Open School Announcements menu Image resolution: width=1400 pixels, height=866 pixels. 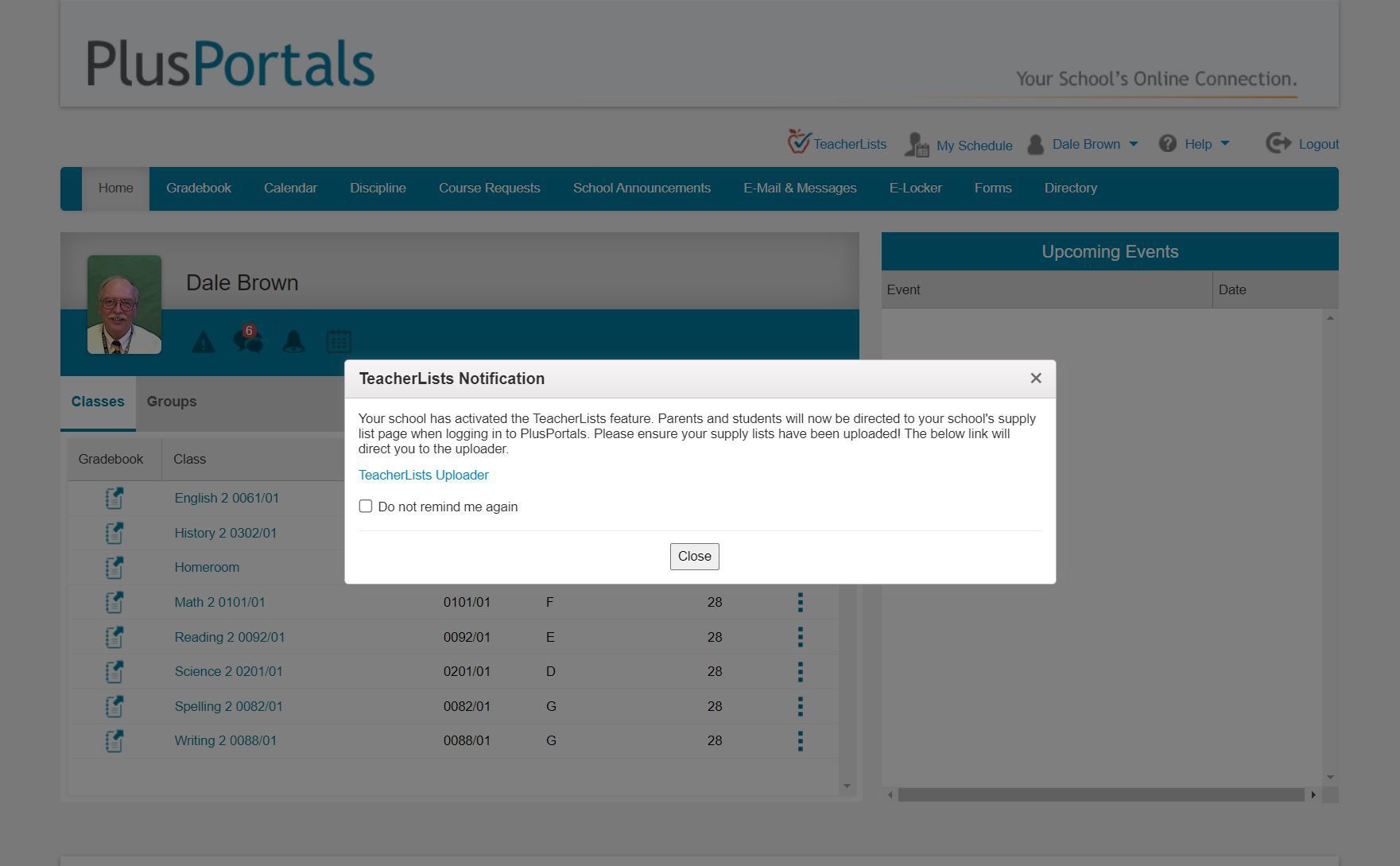click(x=642, y=188)
